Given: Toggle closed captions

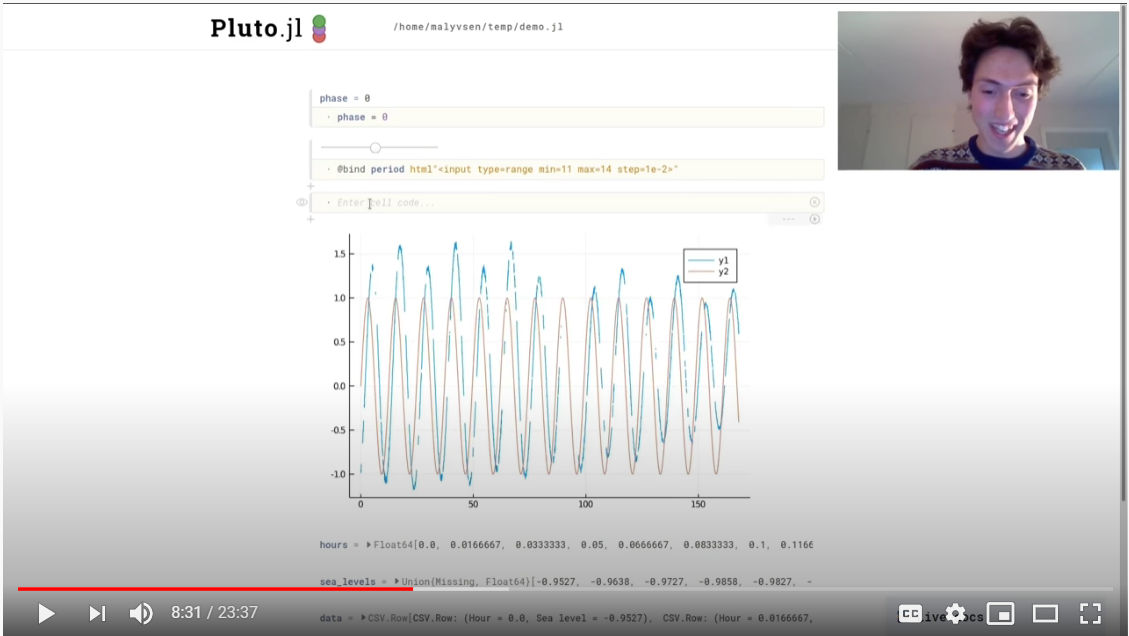Looking at the screenshot, I should [x=910, y=613].
